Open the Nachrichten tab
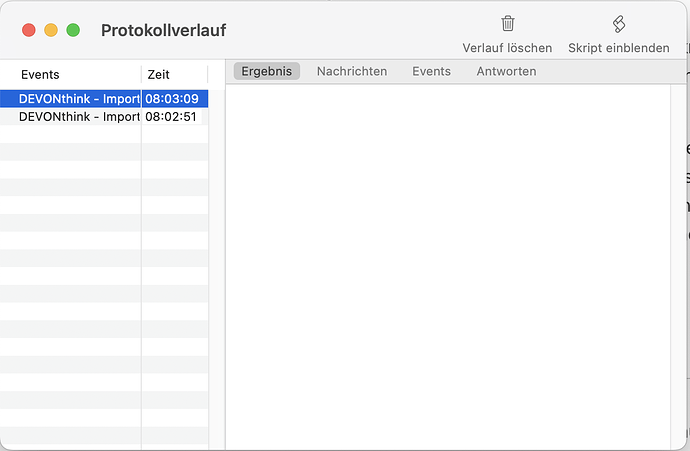The width and height of the screenshot is (690, 451). (350, 72)
